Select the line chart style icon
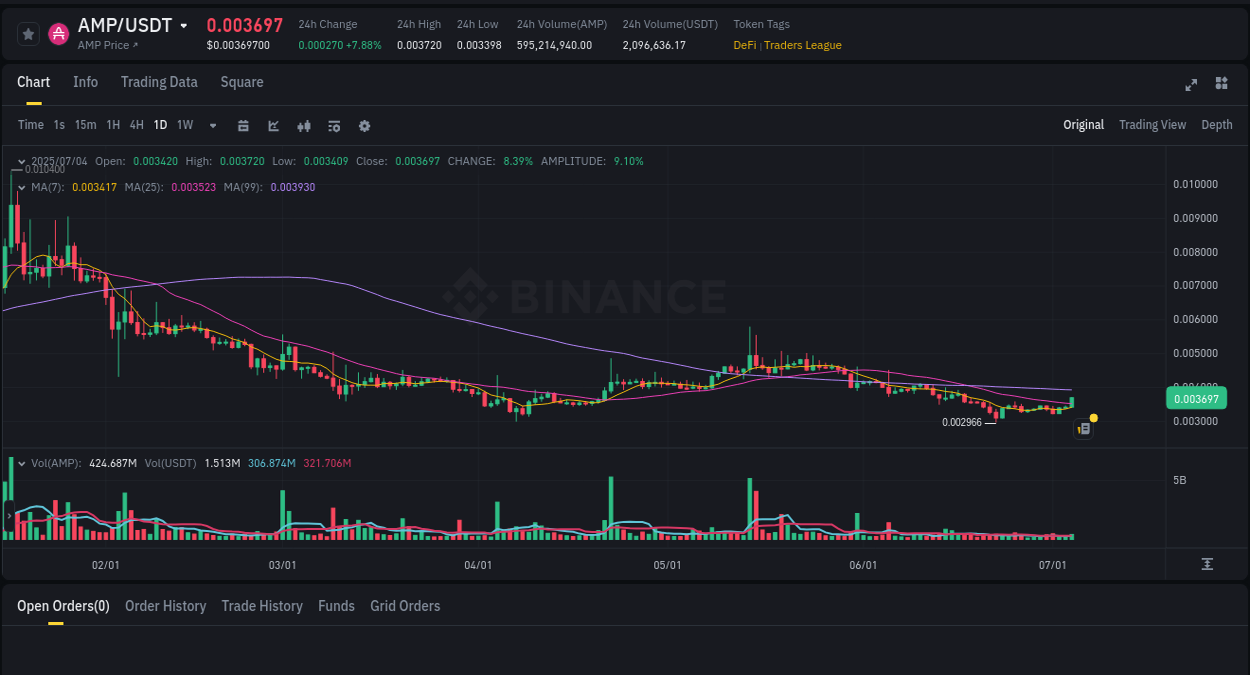1250x675 pixels. [272, 125]
